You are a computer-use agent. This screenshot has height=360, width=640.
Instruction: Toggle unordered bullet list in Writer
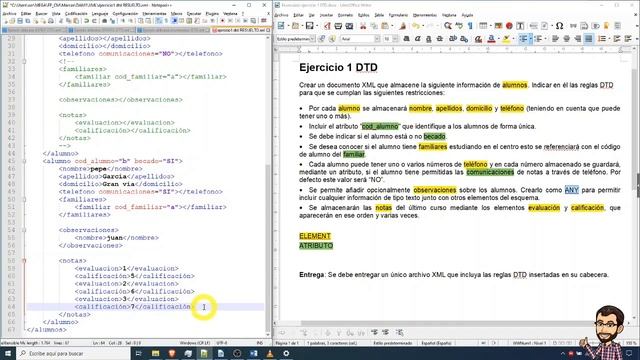click(523, 38)
